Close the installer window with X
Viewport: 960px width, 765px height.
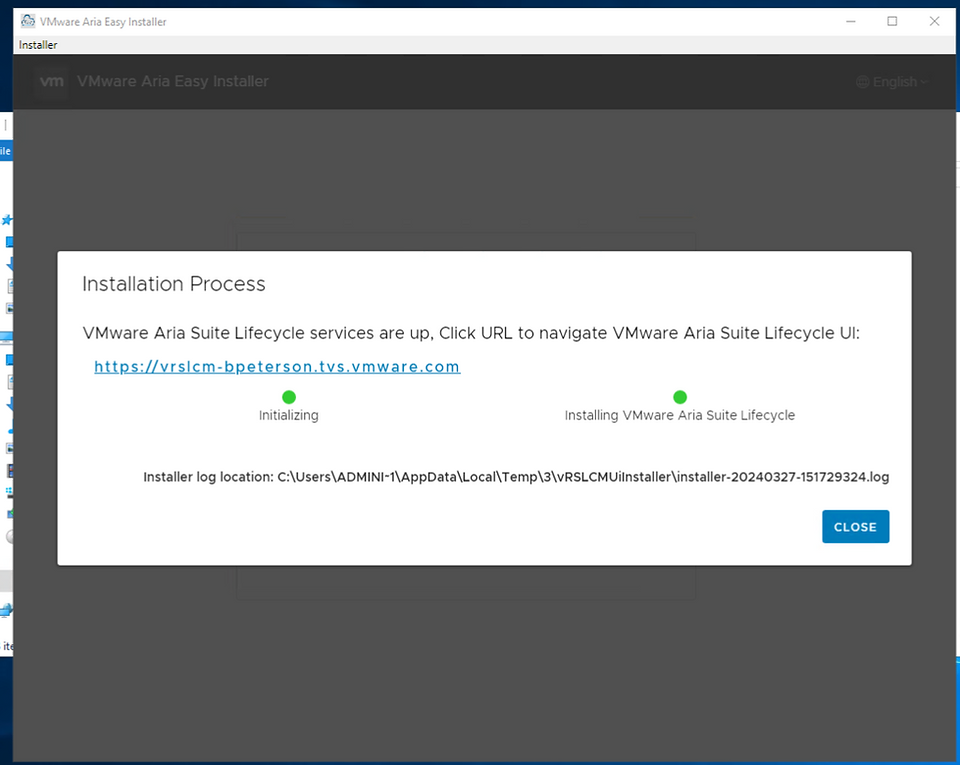[x=934, y=21]
